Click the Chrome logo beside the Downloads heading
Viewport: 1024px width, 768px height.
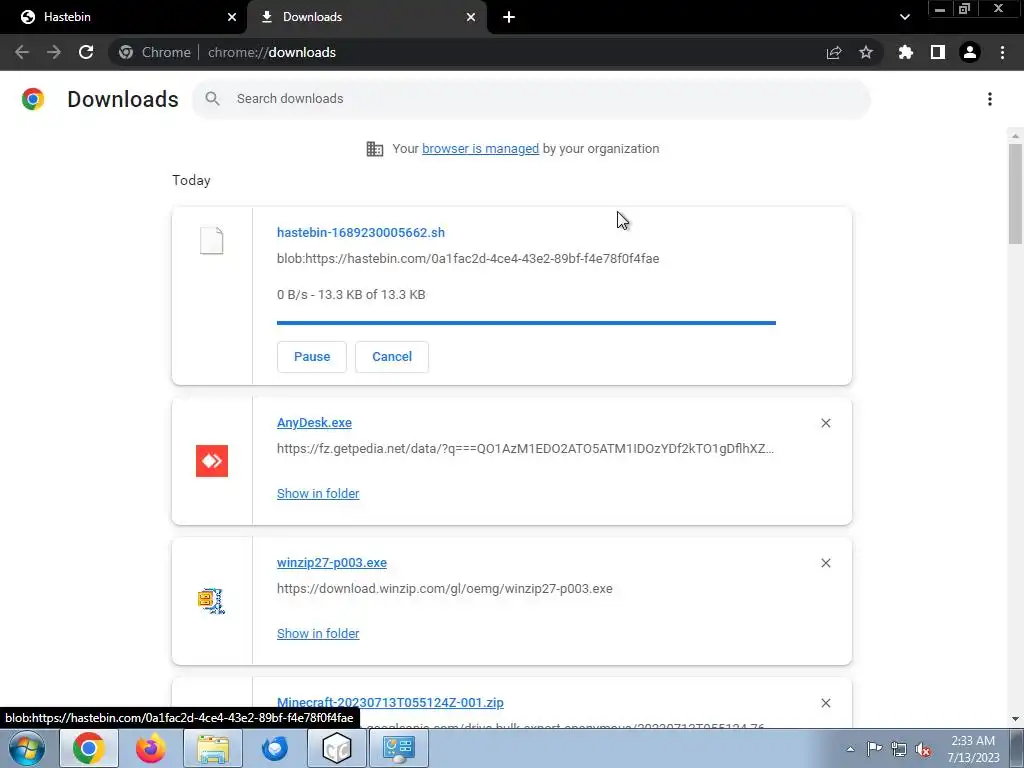tap(33, 99)
